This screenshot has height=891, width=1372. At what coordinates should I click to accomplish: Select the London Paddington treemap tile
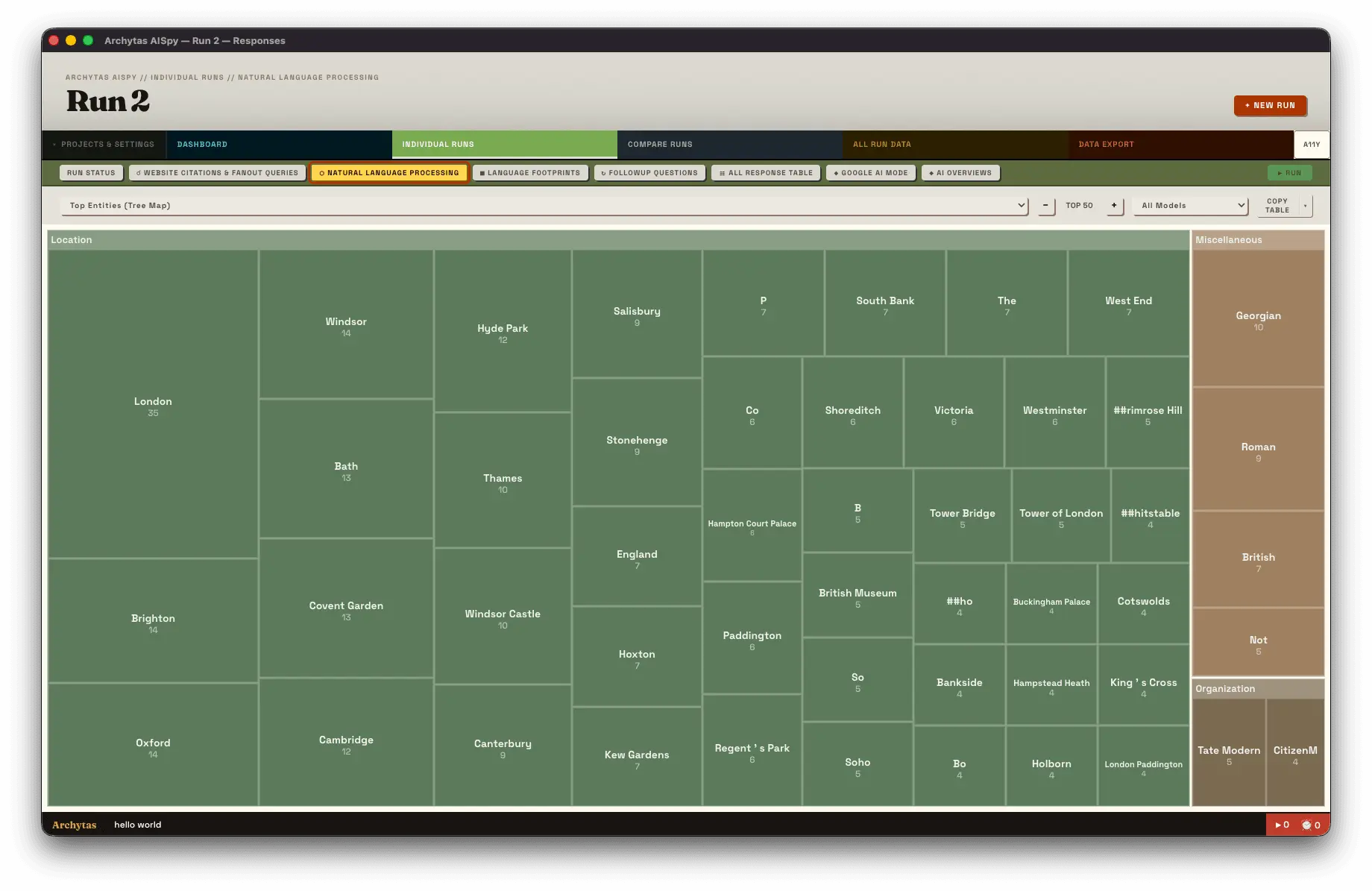(1143, 766)
